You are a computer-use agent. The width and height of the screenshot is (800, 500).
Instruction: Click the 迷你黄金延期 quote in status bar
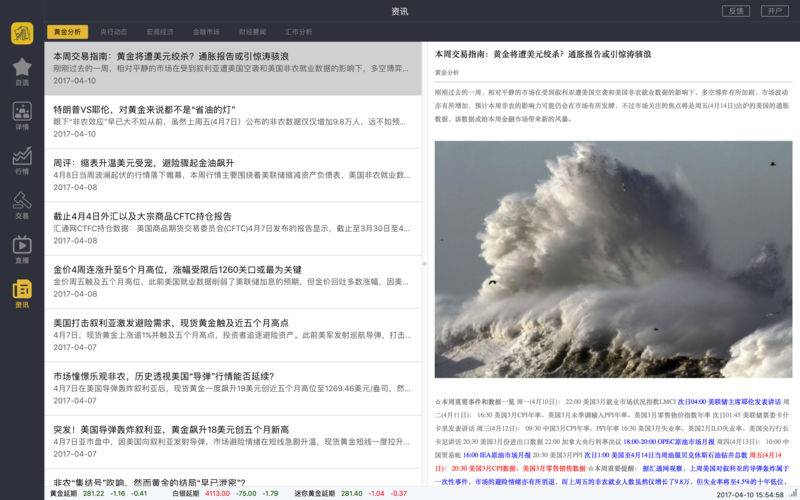[x=351, y=493]
